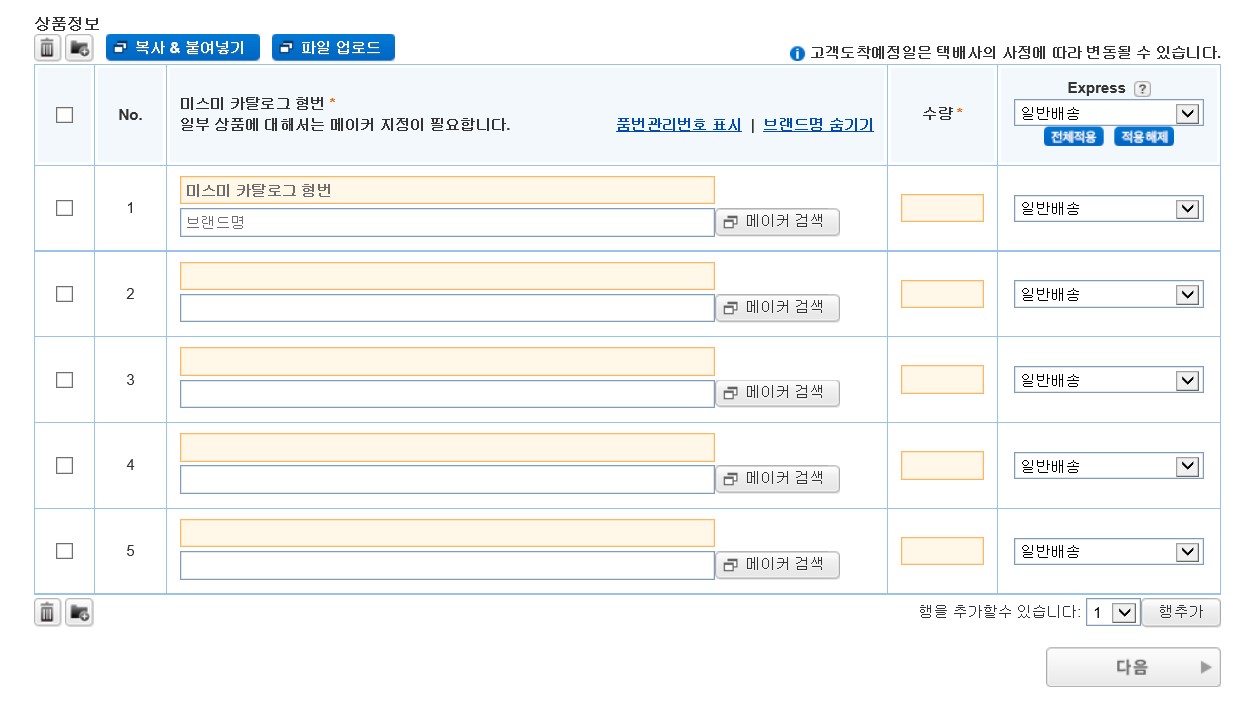This screenshot has height=727, width=1252.
Task: Open the header Express 일반배송 dropdown
Action: [1108, 113]
